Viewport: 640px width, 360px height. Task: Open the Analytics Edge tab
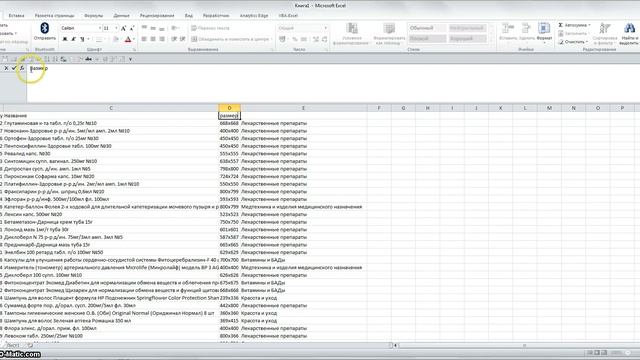tap(254, 16)
